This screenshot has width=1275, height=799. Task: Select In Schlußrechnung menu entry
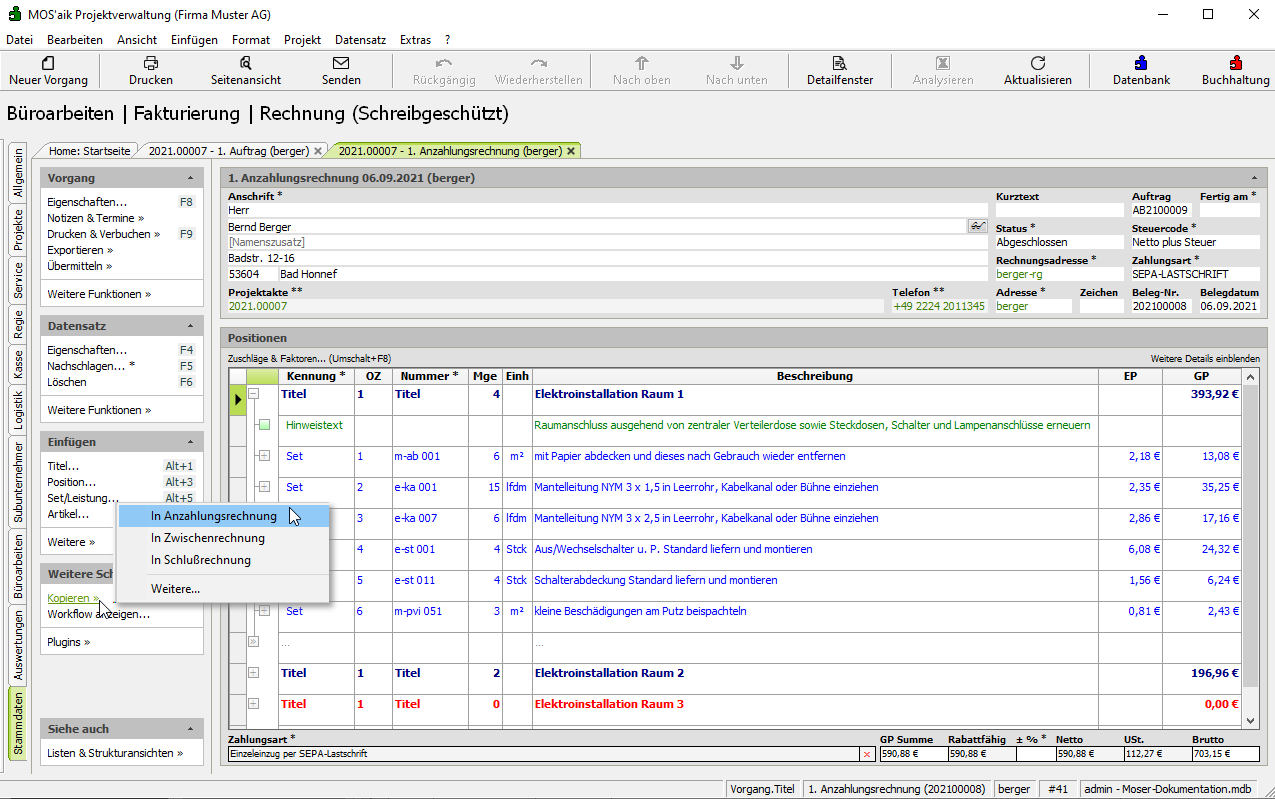(x=200, y=560)
